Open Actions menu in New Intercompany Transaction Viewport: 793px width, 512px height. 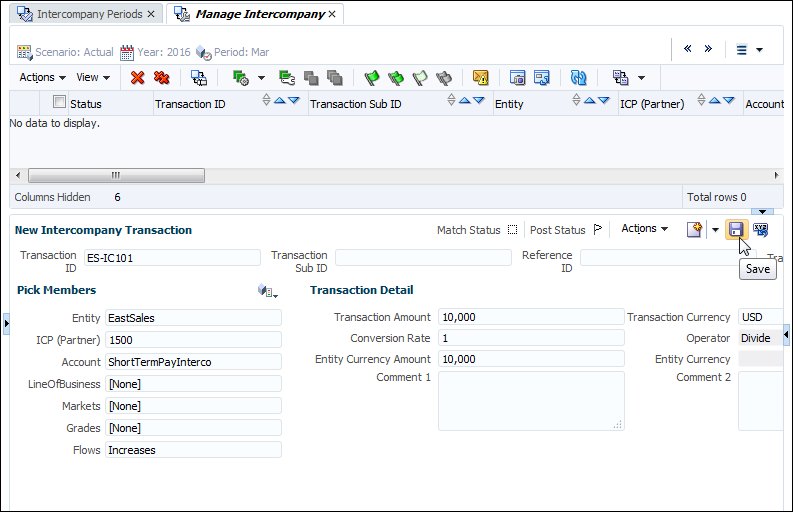click(x=644, y=229)
